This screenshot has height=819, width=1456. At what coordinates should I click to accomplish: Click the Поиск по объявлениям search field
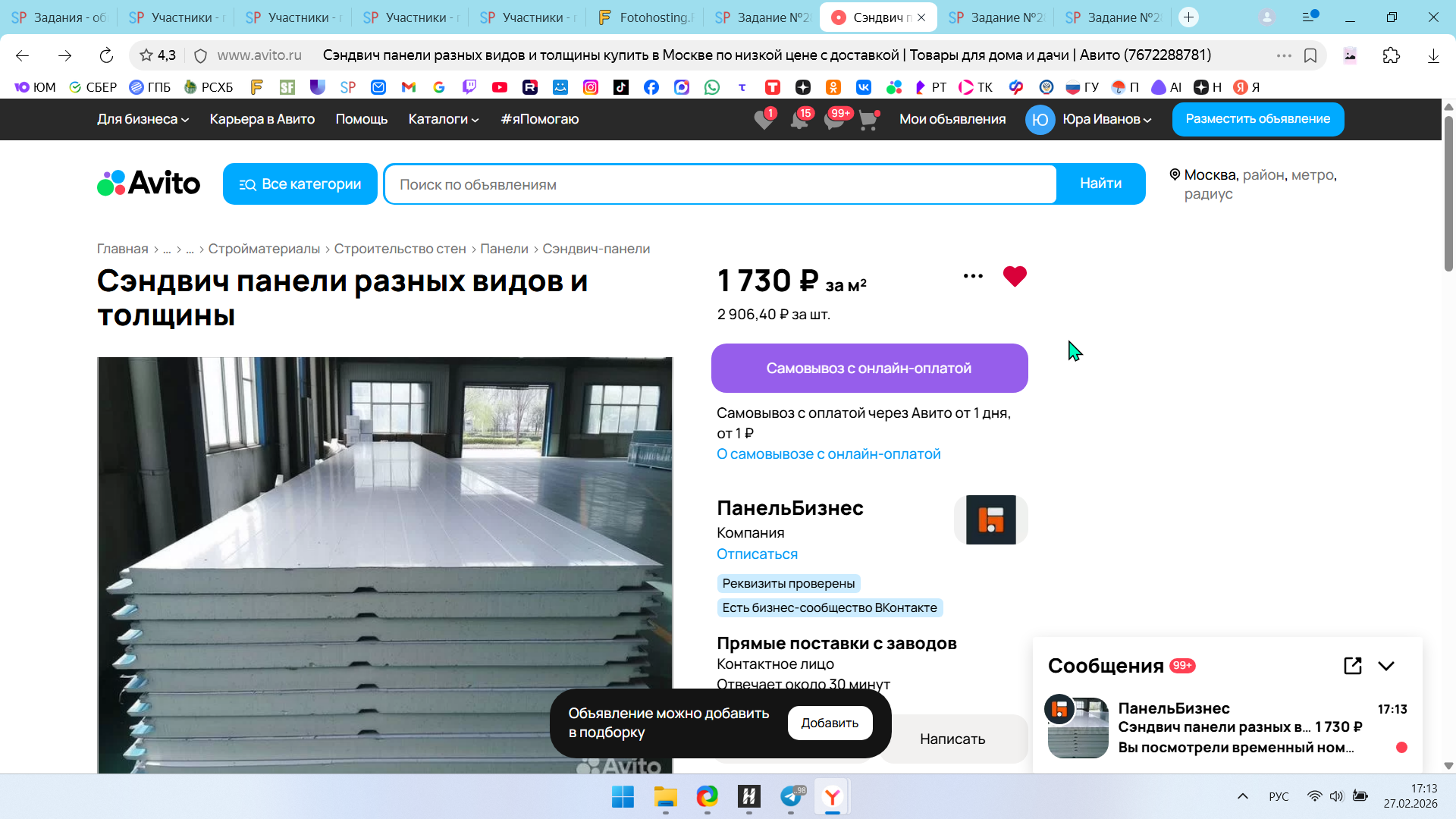pos(720,184)
